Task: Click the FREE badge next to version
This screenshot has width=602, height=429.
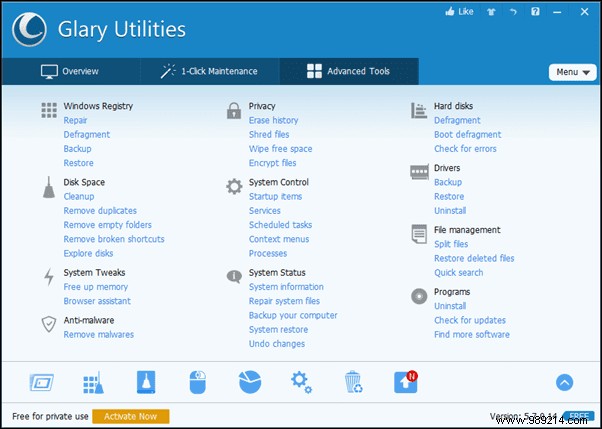Action: pos(579,416)
